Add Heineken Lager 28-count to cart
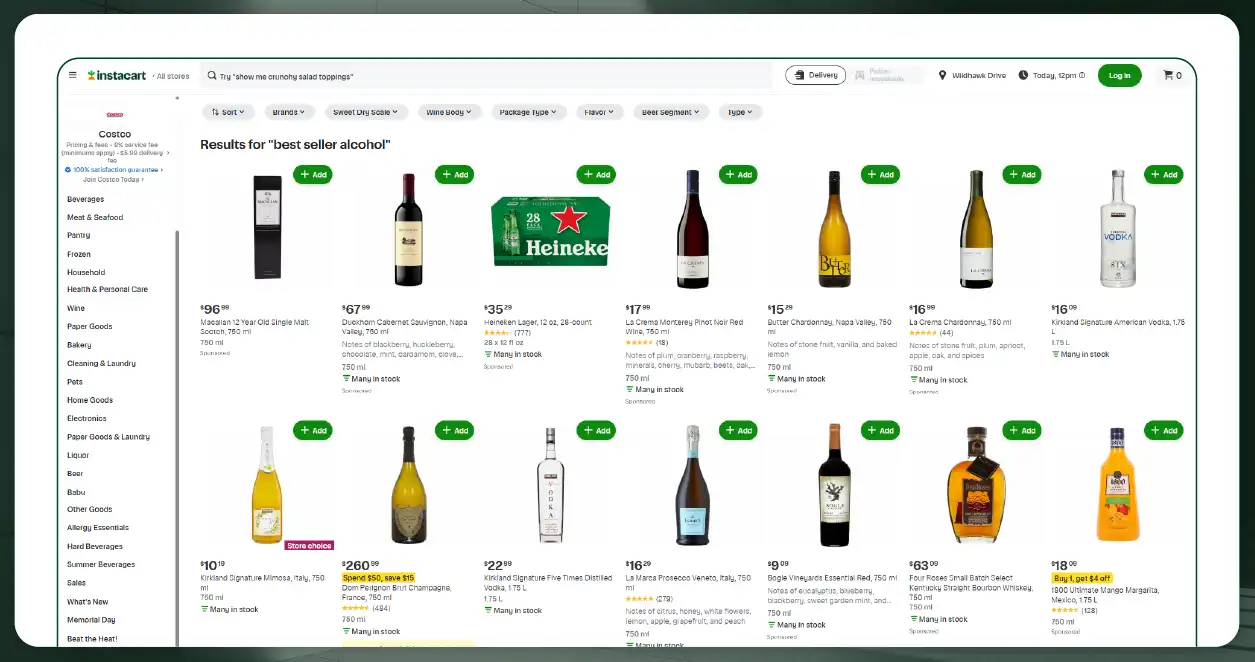 (597, 174)
